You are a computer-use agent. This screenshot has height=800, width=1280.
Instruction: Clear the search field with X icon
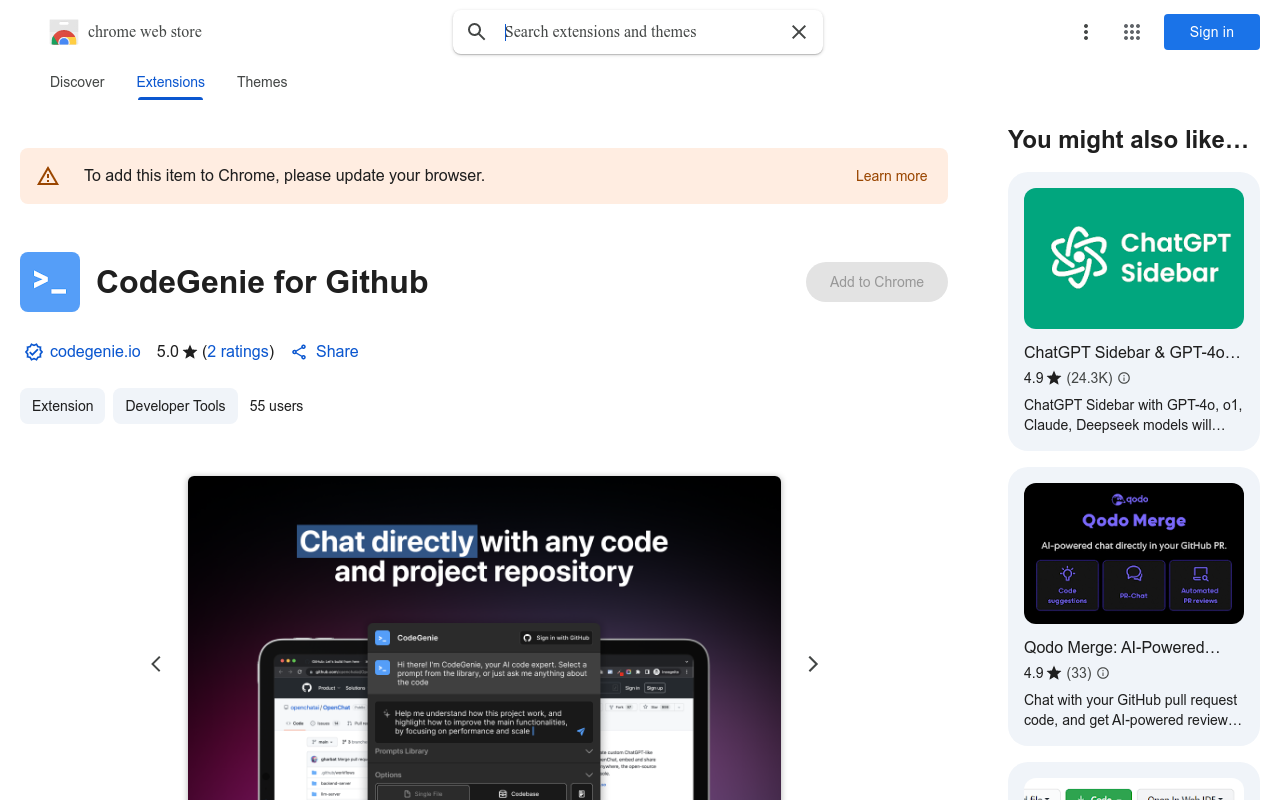pyautogui.click(x=799, y=32)
